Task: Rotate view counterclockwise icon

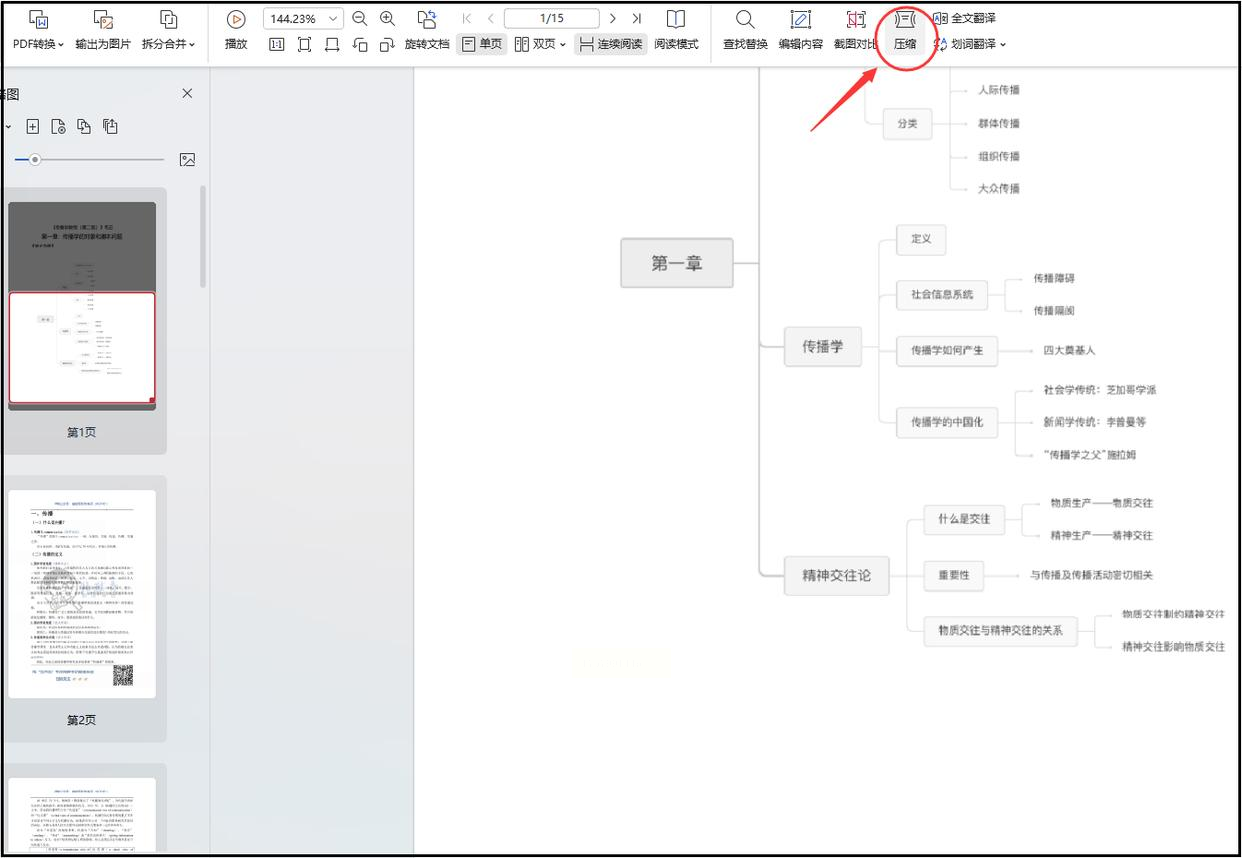Action: pos(361,44)
